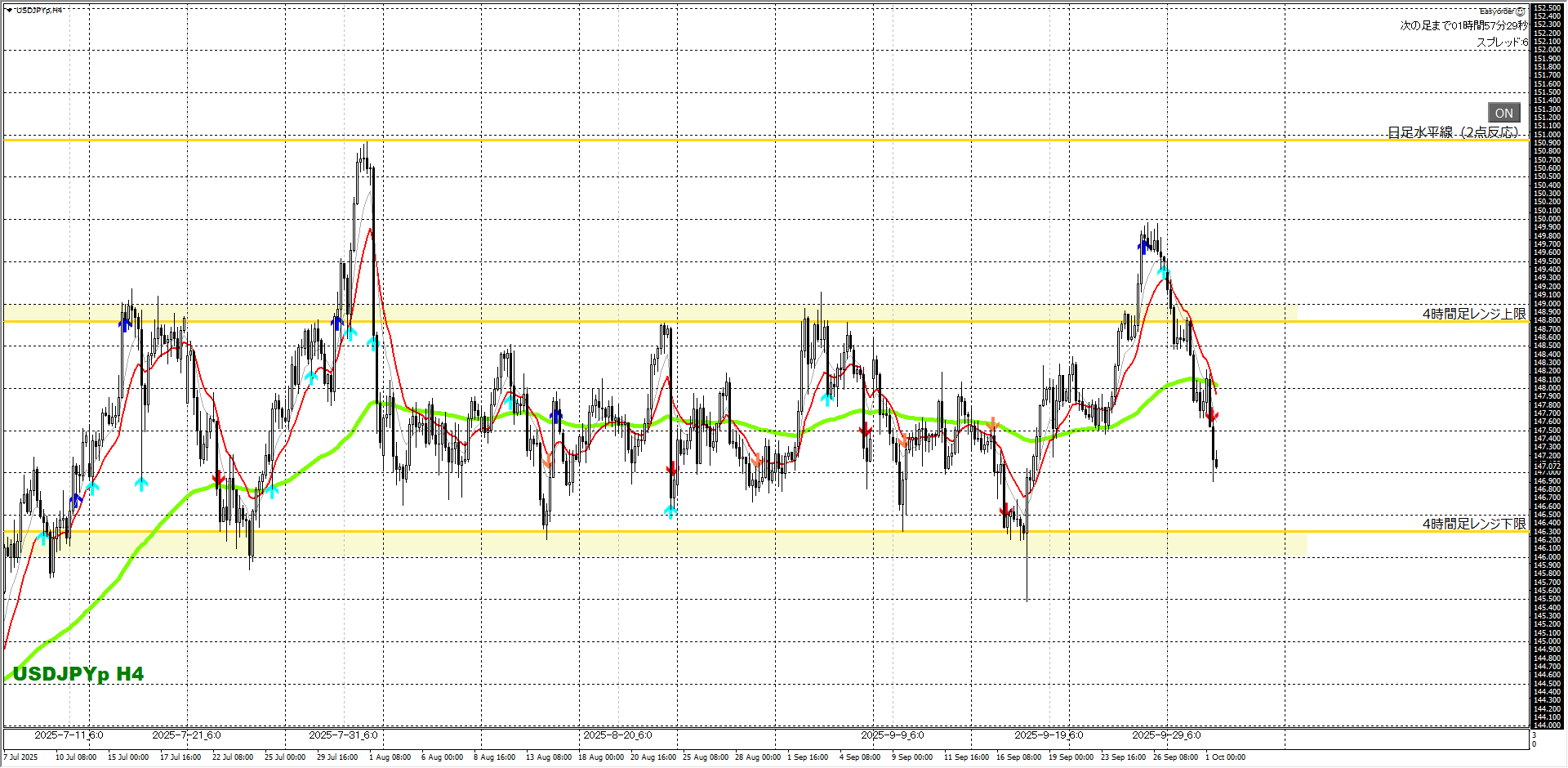The height and width of the screenshot is (768, 1568).
Task: Select the most recent cyan up arrow
Action: [1164, 272]
